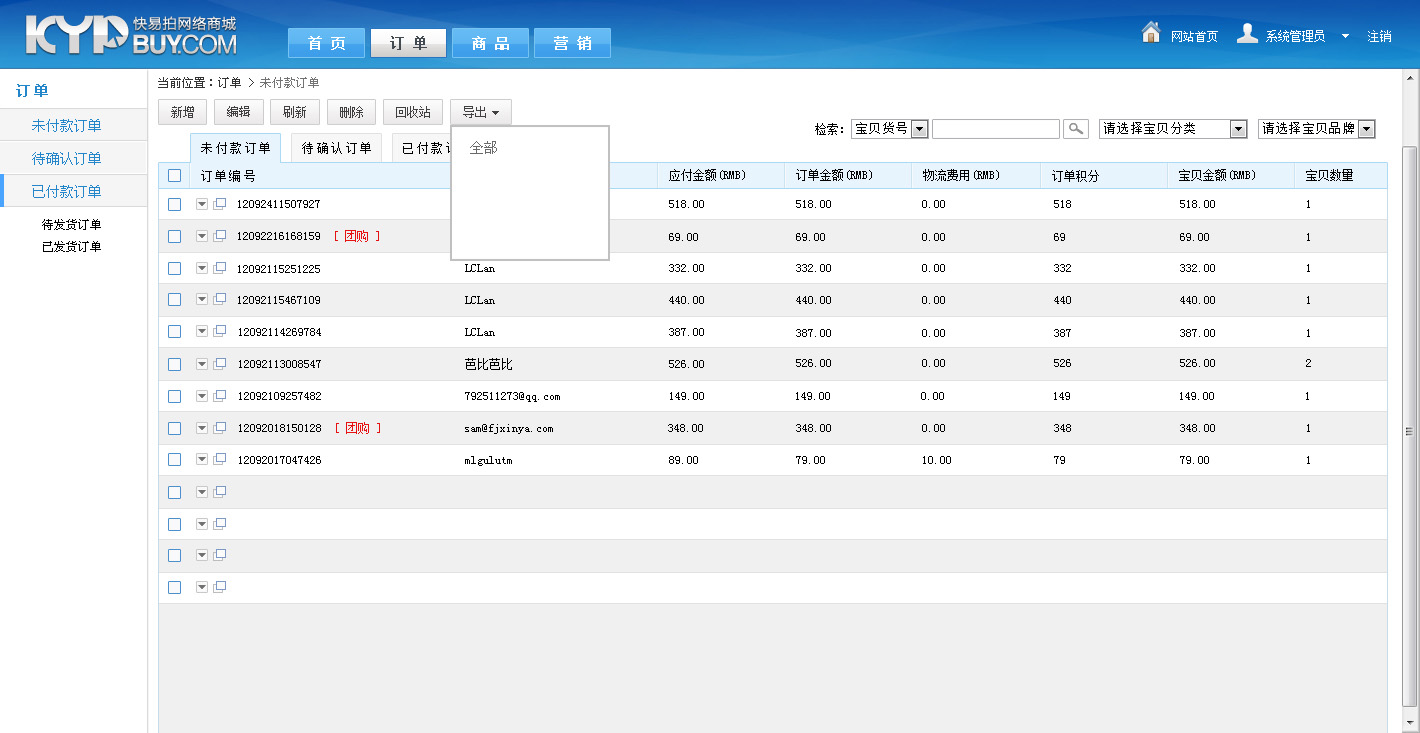Open detail window icon for order 12092115467109

coord(220,299)
